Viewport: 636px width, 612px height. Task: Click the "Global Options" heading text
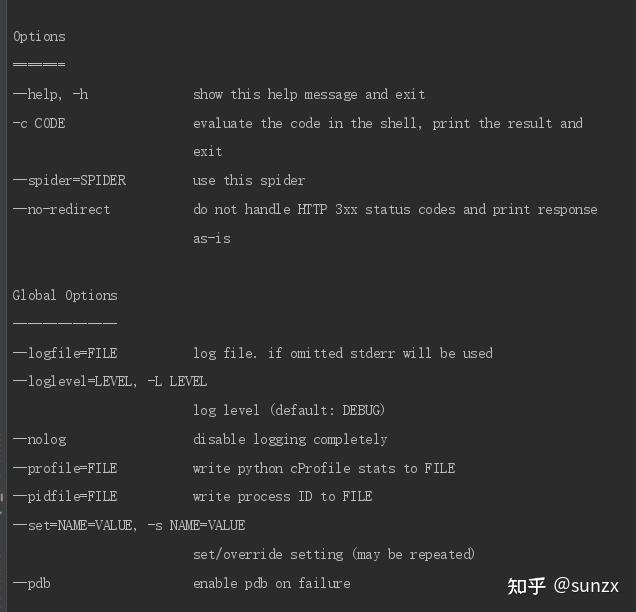(65, 295)
